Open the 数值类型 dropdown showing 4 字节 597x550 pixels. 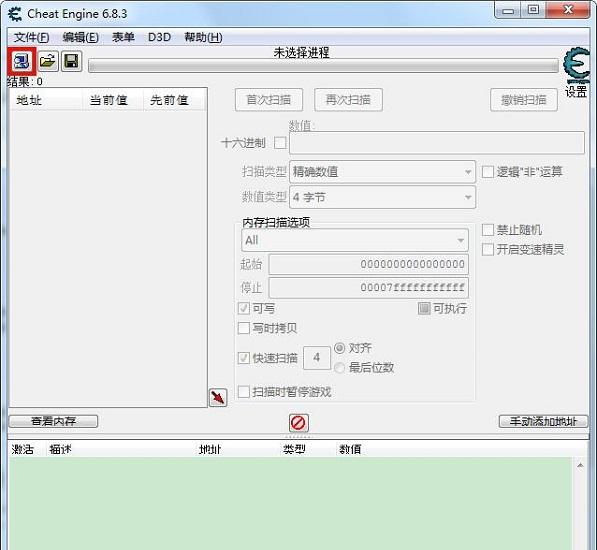pyautogui.click(x=383, y=197)
